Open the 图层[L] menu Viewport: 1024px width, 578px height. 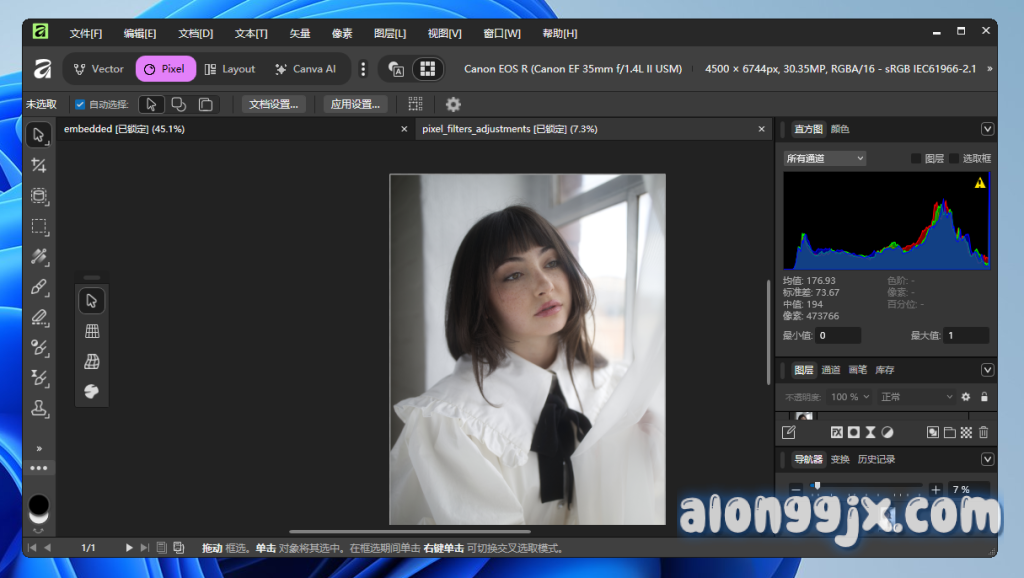click(x=389, y=33)
